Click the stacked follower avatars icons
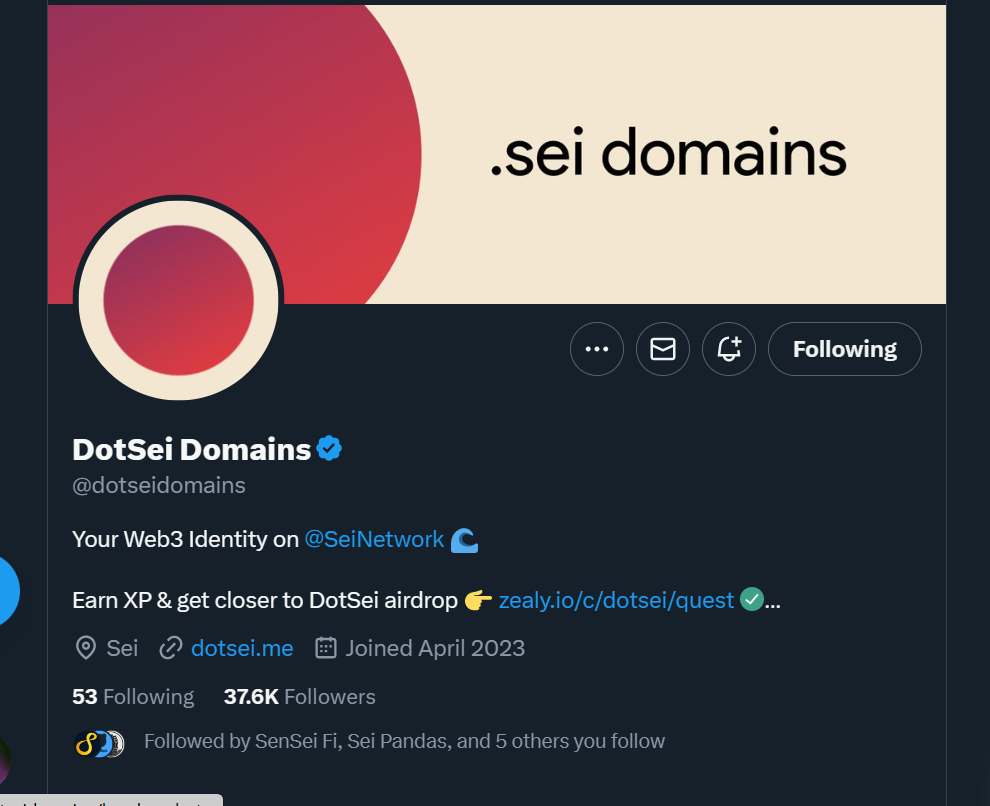 tap(99, 743)
